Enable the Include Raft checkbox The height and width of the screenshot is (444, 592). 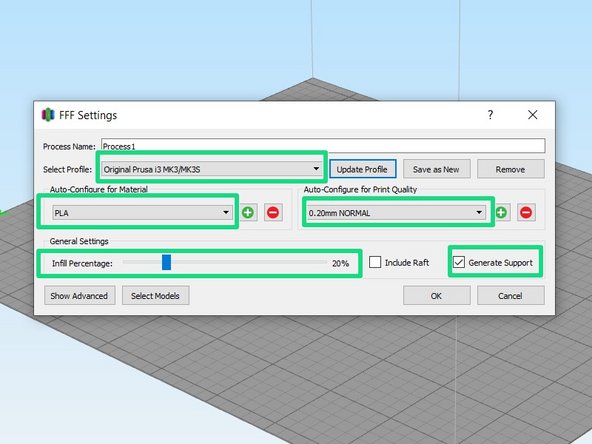click(x=375, y=262)
